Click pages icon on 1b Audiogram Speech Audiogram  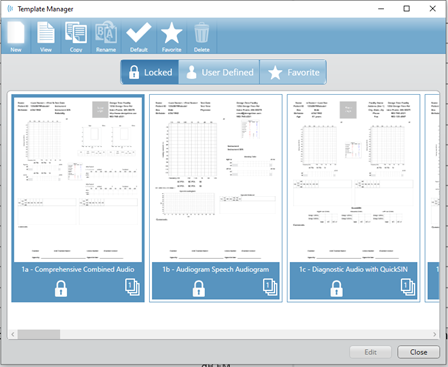(x=270, y=287)
